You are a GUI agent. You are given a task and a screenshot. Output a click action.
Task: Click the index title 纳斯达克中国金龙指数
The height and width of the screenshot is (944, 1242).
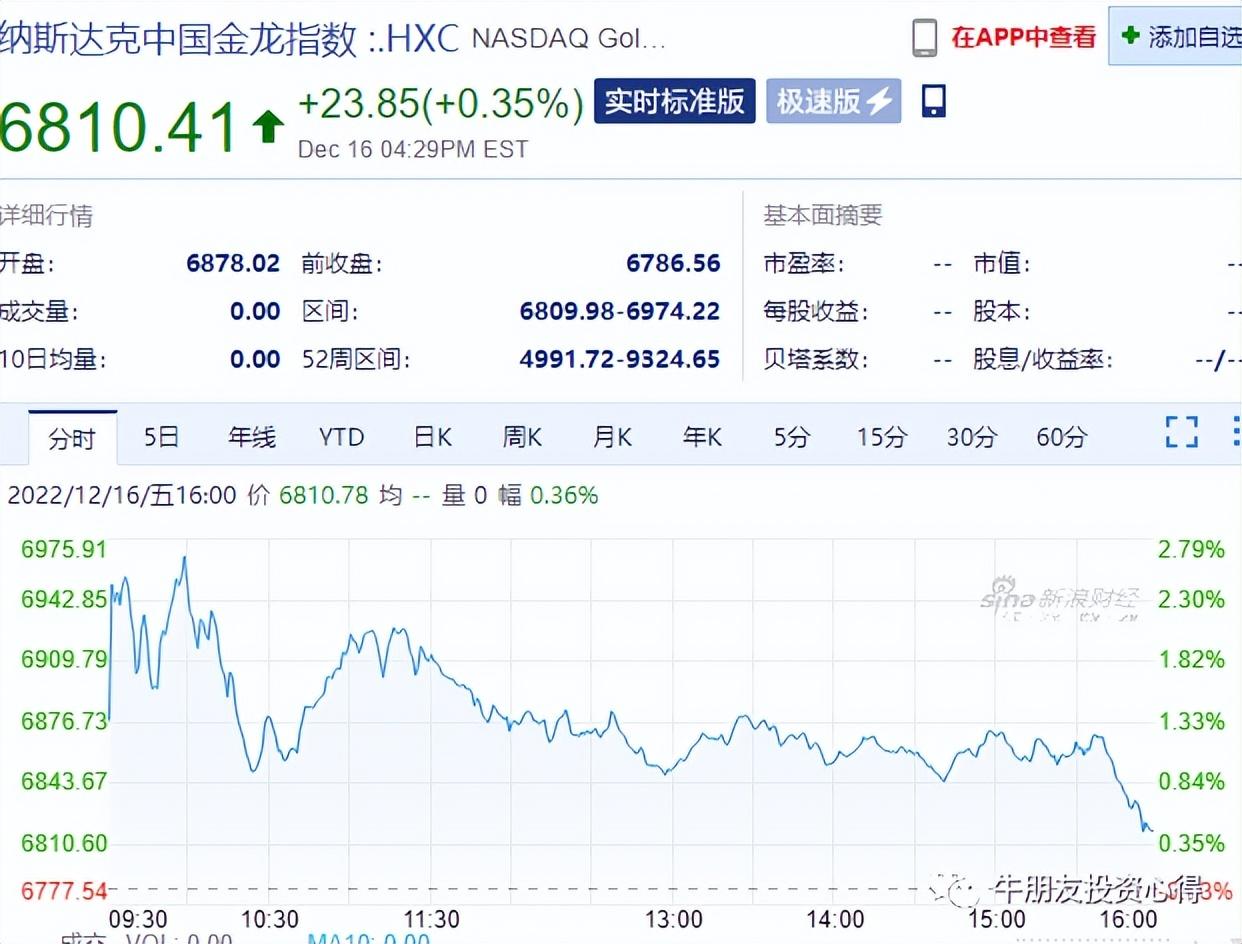(178, 39)
